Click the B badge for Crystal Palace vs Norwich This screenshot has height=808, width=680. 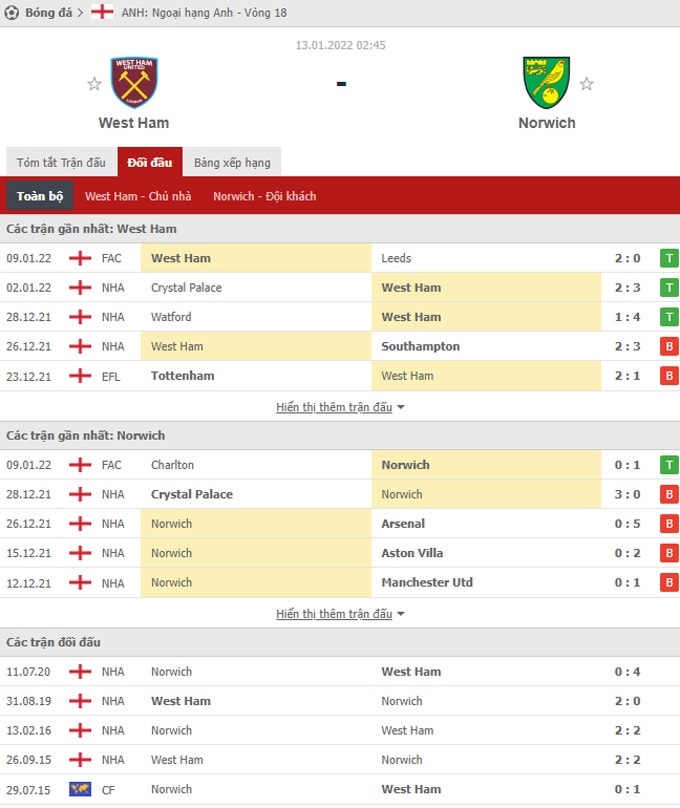[669, 494]
